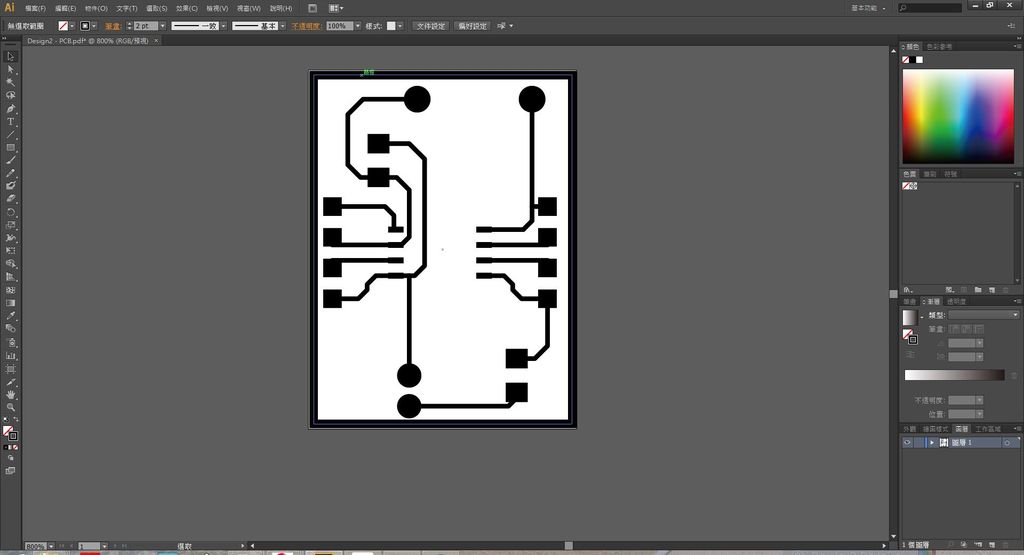1024x555 pixels.
Task: Select the Eyedropper tool
Action: 10,316
